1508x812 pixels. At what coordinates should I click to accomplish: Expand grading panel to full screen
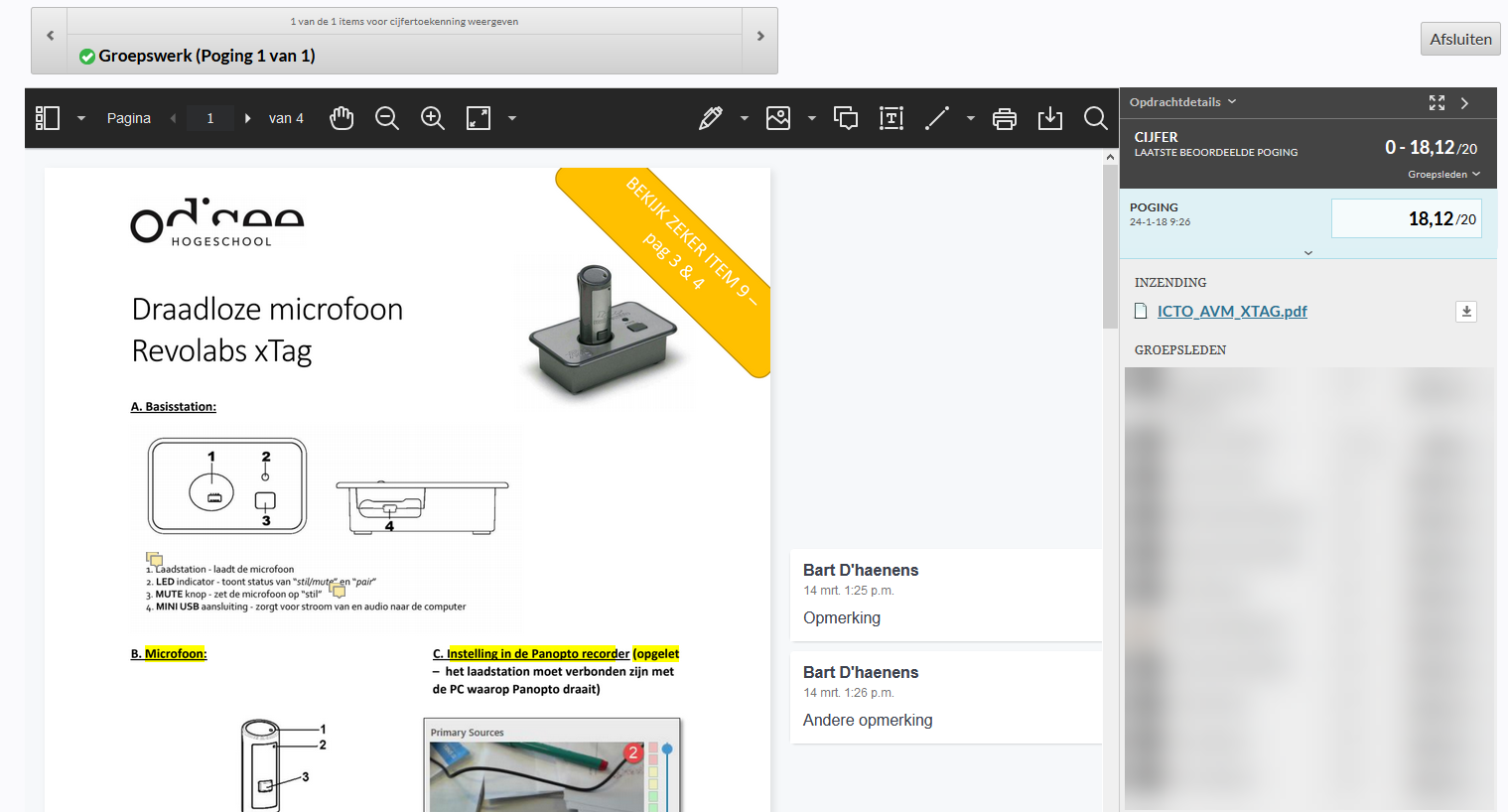coord(1437,102)
